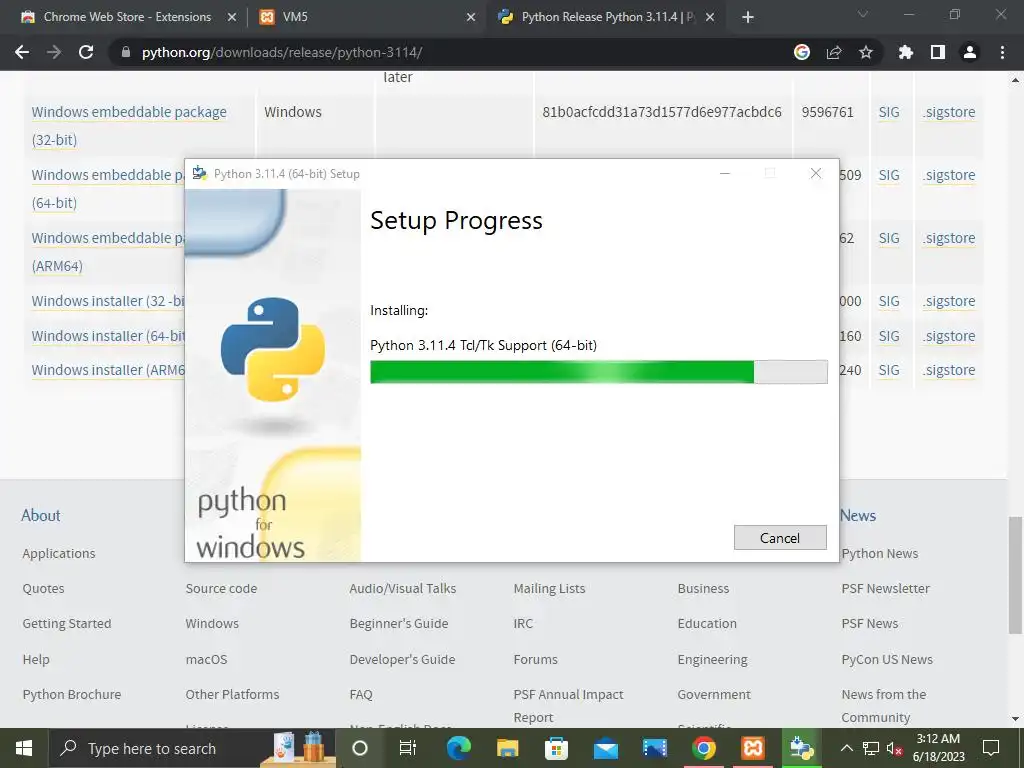Minimize the Python 3.11.4 Setup window

pos(725,174)
